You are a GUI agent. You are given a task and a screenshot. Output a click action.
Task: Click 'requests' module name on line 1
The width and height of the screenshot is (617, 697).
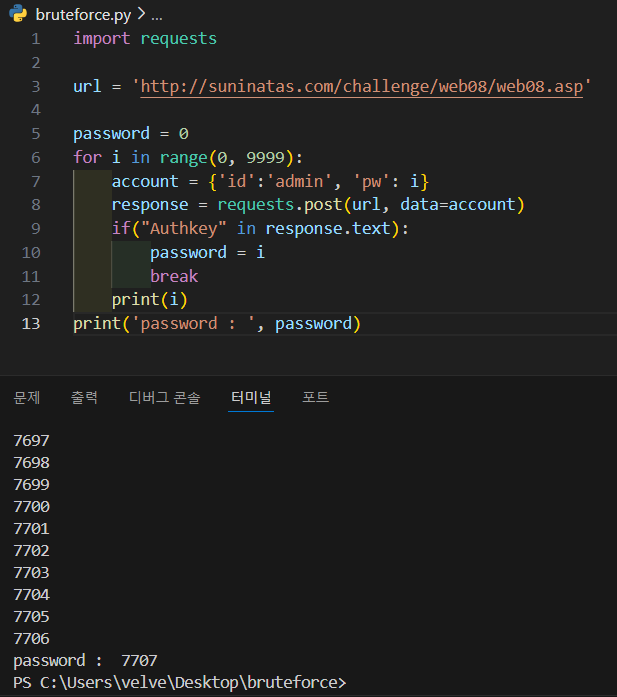(x=179, y=39)
